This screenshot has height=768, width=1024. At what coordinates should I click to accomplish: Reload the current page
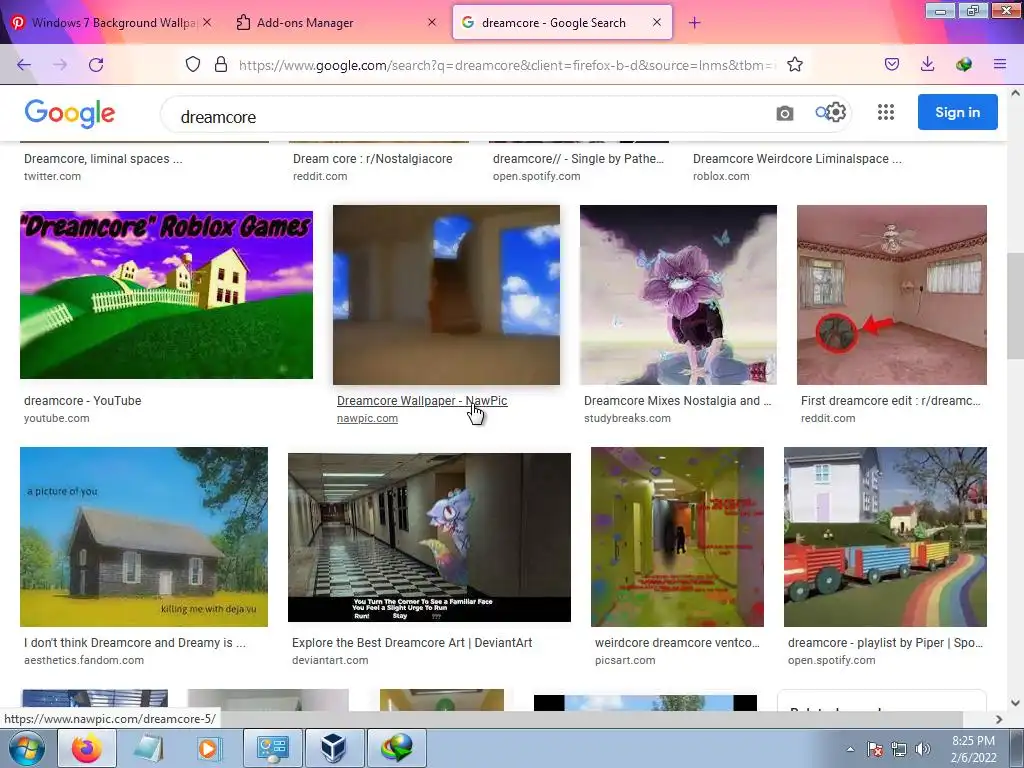(x=96, y=65)
